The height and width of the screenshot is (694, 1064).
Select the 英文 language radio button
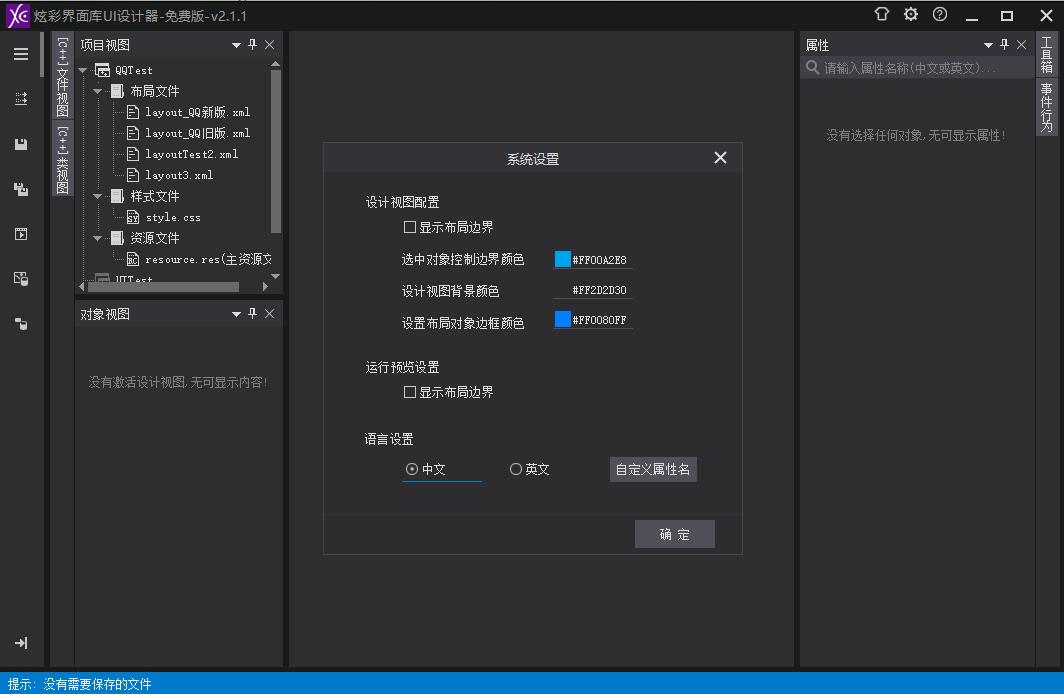516,468
